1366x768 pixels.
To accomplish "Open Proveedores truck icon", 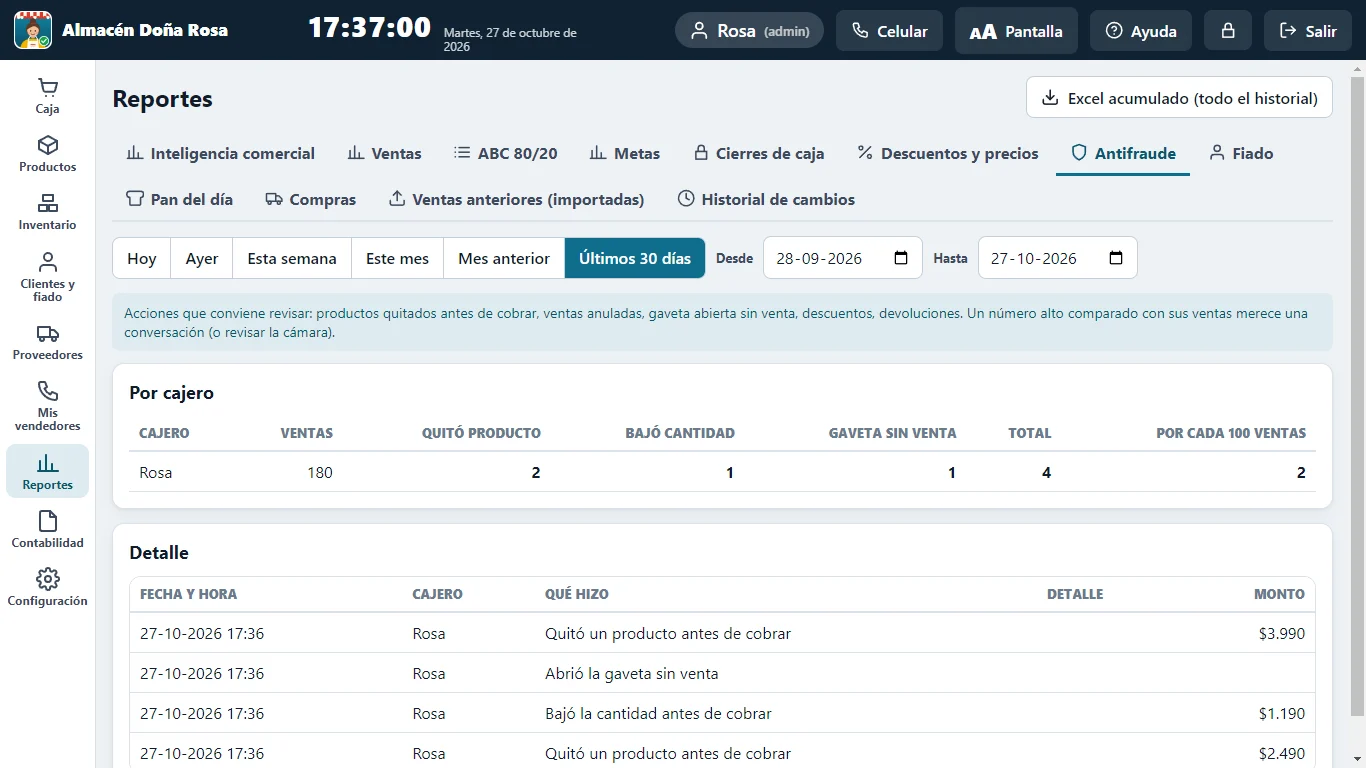I will 48,334.
